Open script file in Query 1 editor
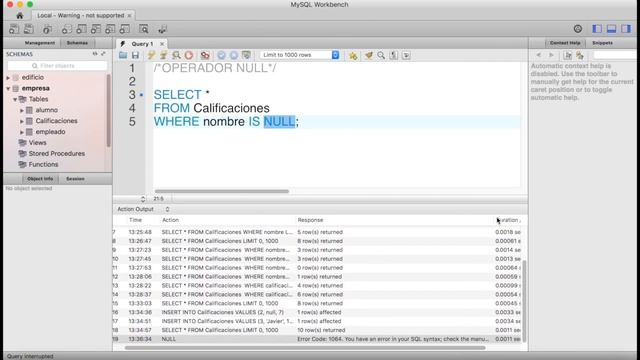Viewport: 640px width, 360px height. [x=123, y=55]
